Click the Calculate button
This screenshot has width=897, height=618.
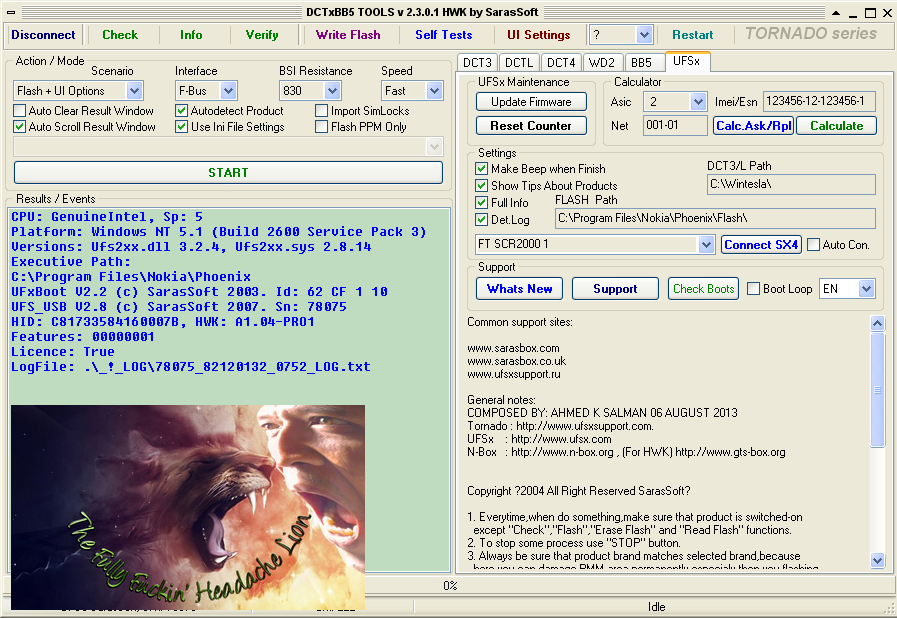click(836, 125)
